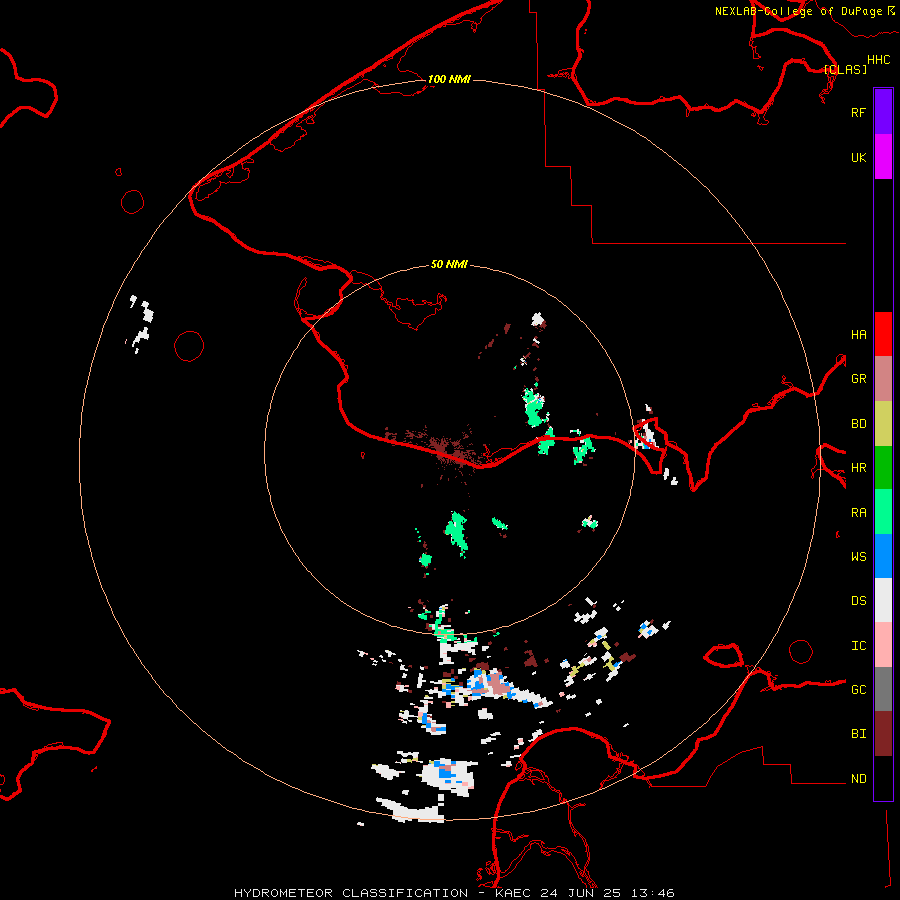Click the BI dark red legend swatch
This screenshot has width=900, height=900.
883,734
